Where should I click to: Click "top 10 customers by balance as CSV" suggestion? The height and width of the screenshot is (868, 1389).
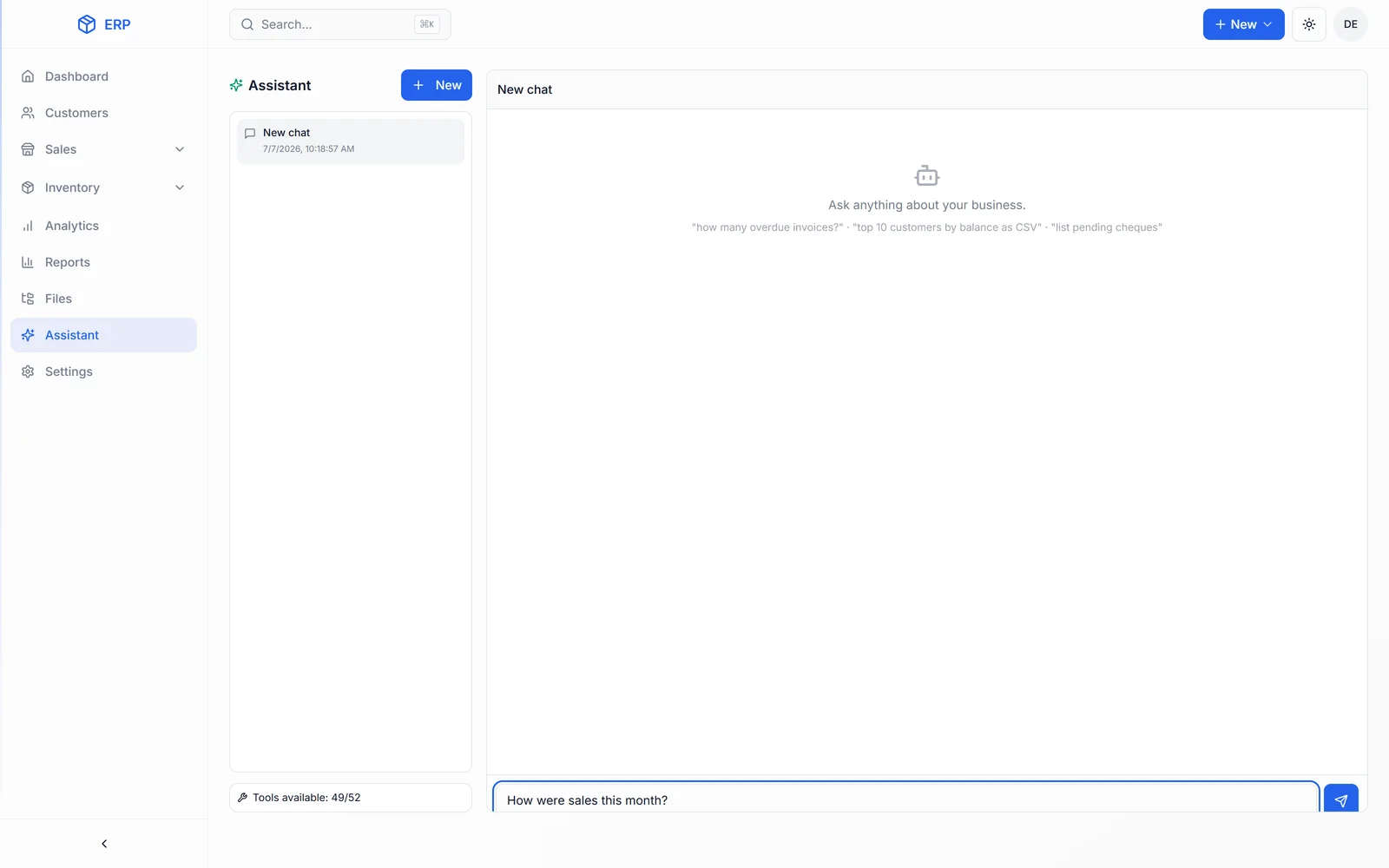coord(947,227)
